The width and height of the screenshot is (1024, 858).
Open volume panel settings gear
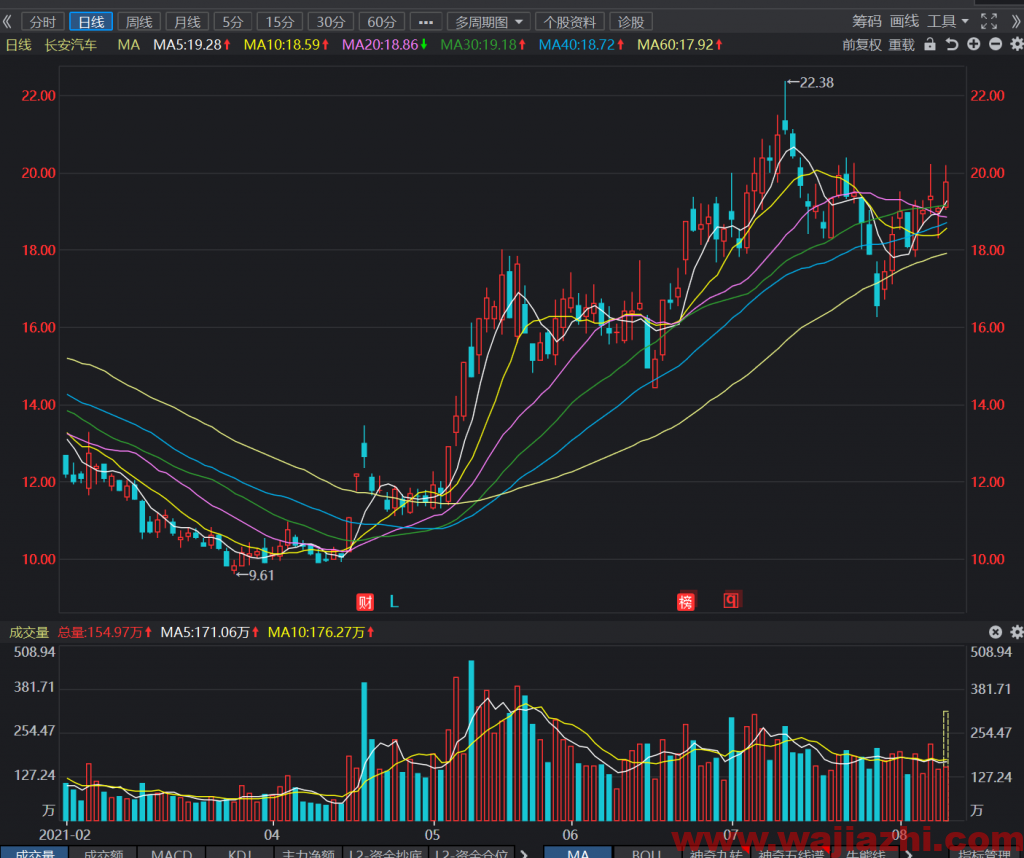[1017, 632]
